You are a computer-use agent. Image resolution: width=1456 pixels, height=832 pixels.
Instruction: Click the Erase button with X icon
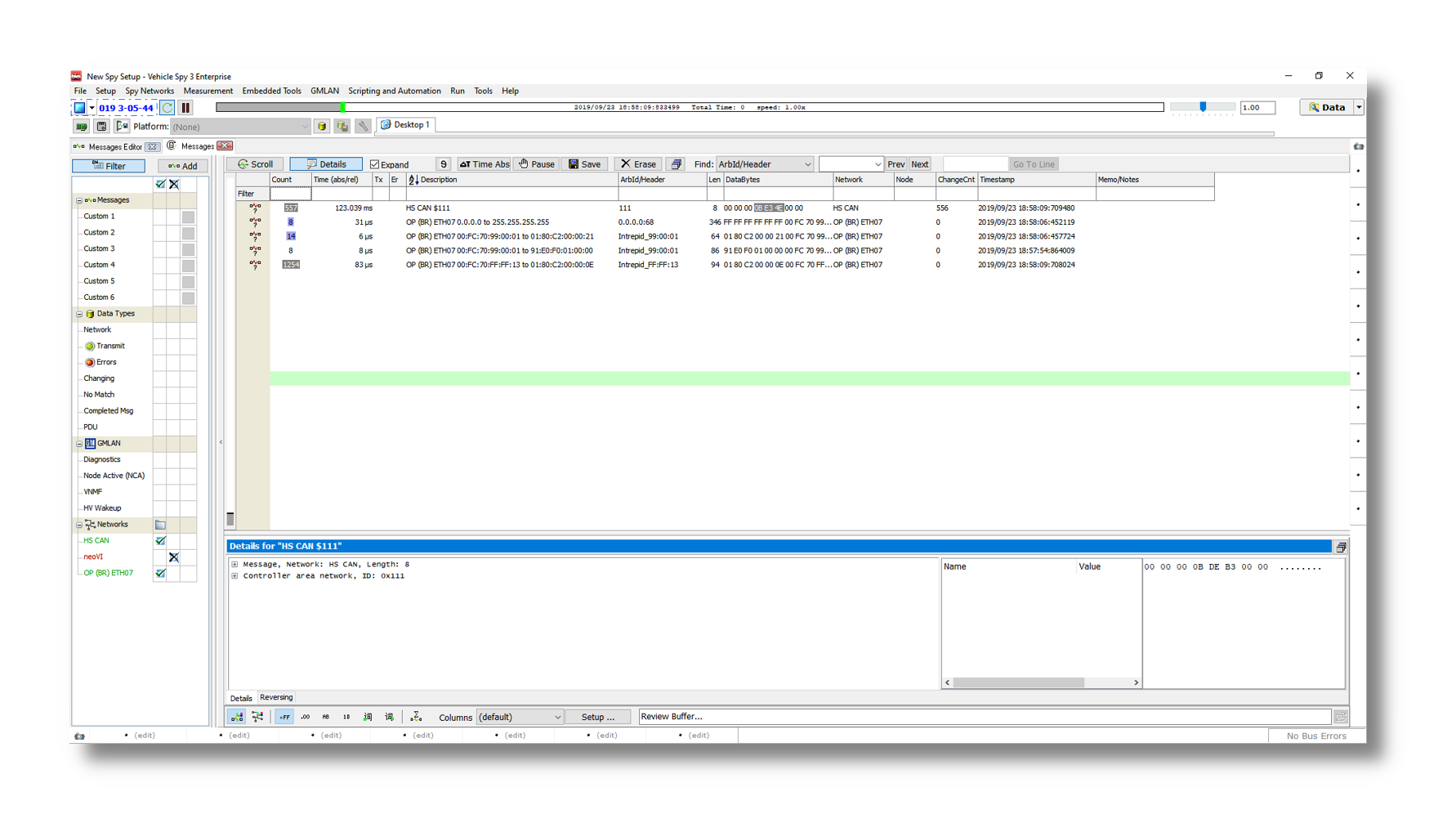point(638,164)
